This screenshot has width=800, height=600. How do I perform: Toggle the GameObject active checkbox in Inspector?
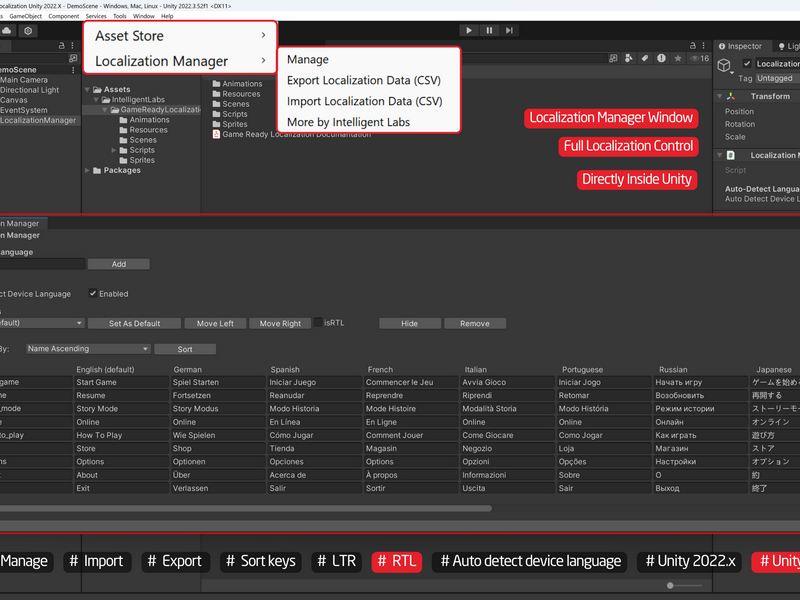[x=747, y=63]
